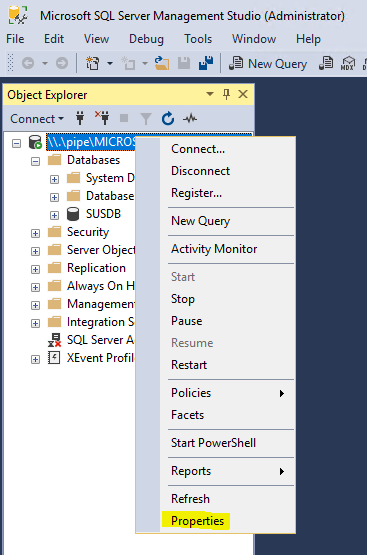
Task: Click the Filter funnel icon
Action: coord(146,119)
